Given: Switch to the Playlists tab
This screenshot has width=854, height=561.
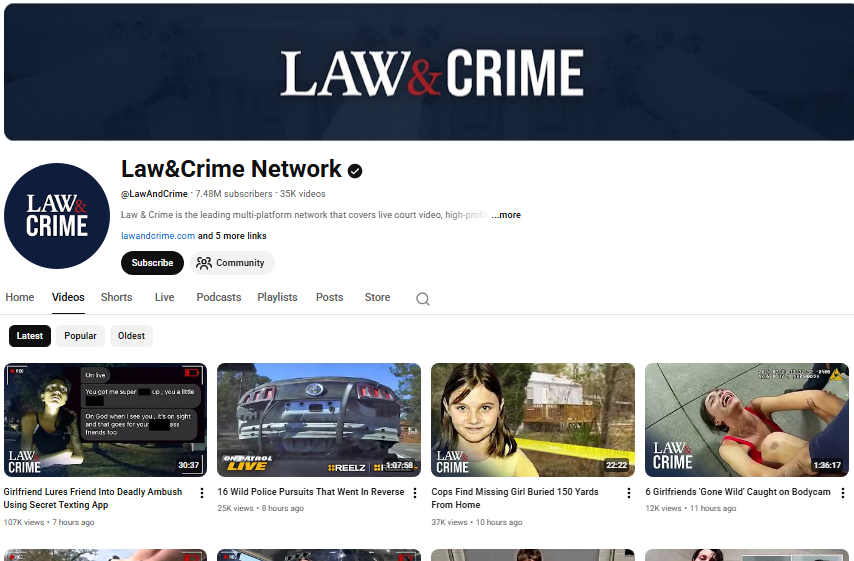Looking at the screenshot, I should 277,297.
